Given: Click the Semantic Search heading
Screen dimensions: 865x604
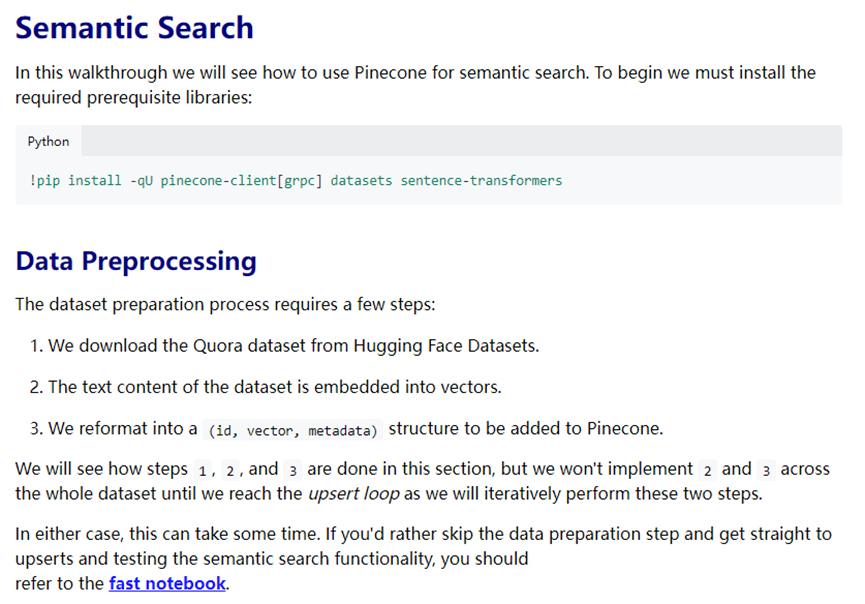Looking at the screenshot, I should [x=135, y=28].
